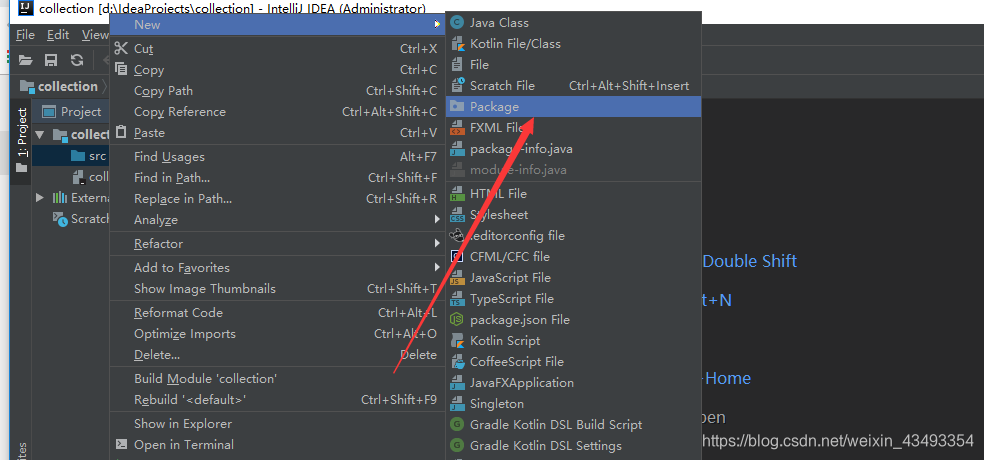This screenshot has height=460, width=984.
Task: Open the Add to Favorites submenu
Action: coord(277,267)
